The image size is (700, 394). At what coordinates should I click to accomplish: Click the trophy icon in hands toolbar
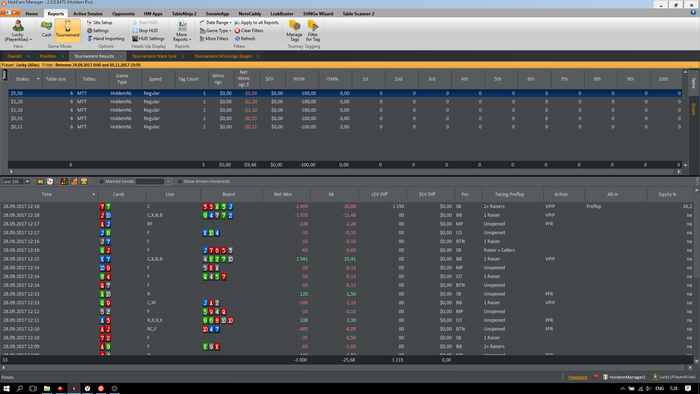tap(83, 182)
